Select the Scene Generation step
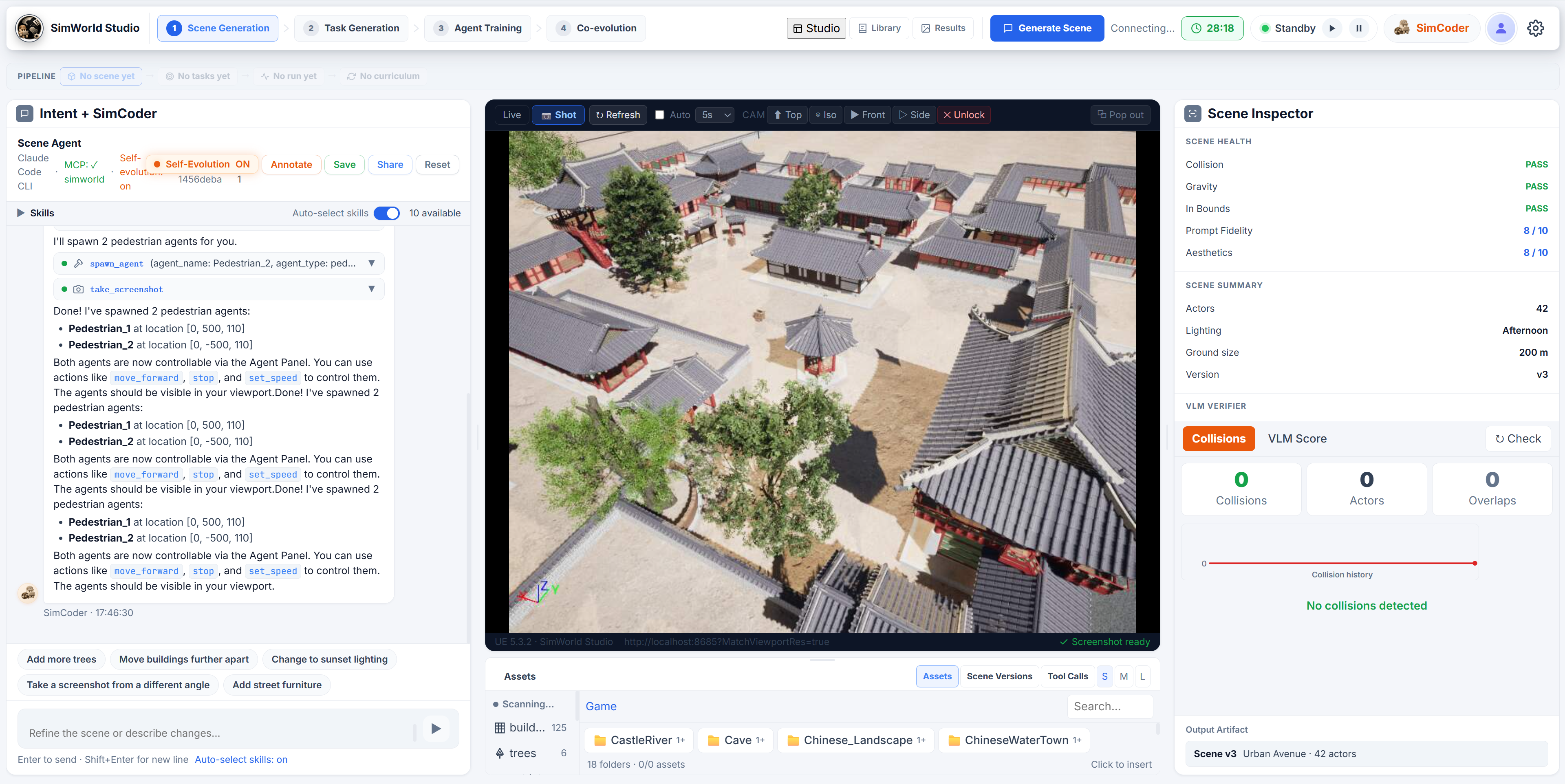The width and height of the screenshot is (1565, 784). point(218,28)
